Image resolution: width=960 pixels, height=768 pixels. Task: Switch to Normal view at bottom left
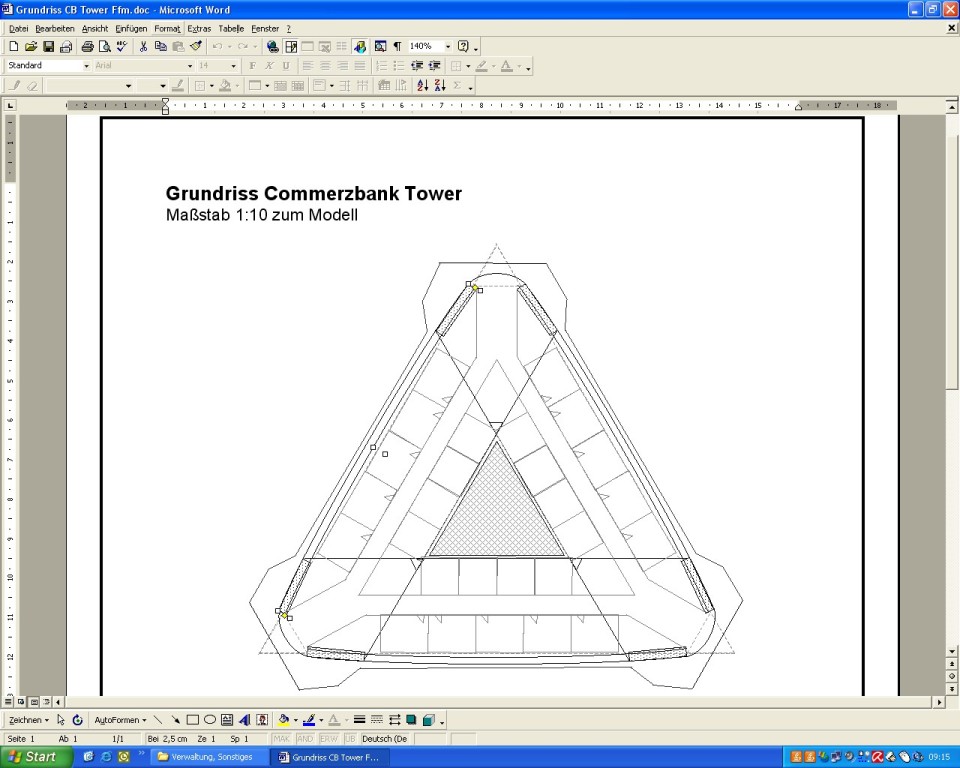point(8,702)
